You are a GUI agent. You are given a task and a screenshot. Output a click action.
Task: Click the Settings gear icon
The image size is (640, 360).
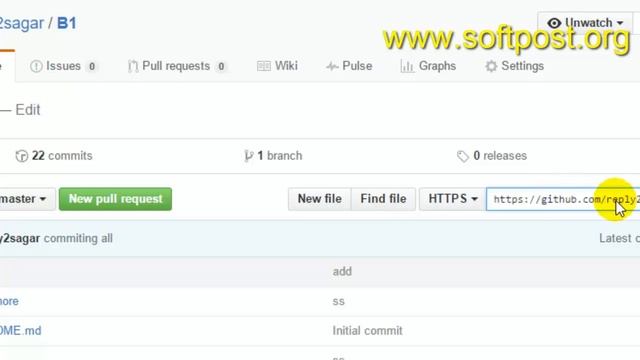click(491, 66)
